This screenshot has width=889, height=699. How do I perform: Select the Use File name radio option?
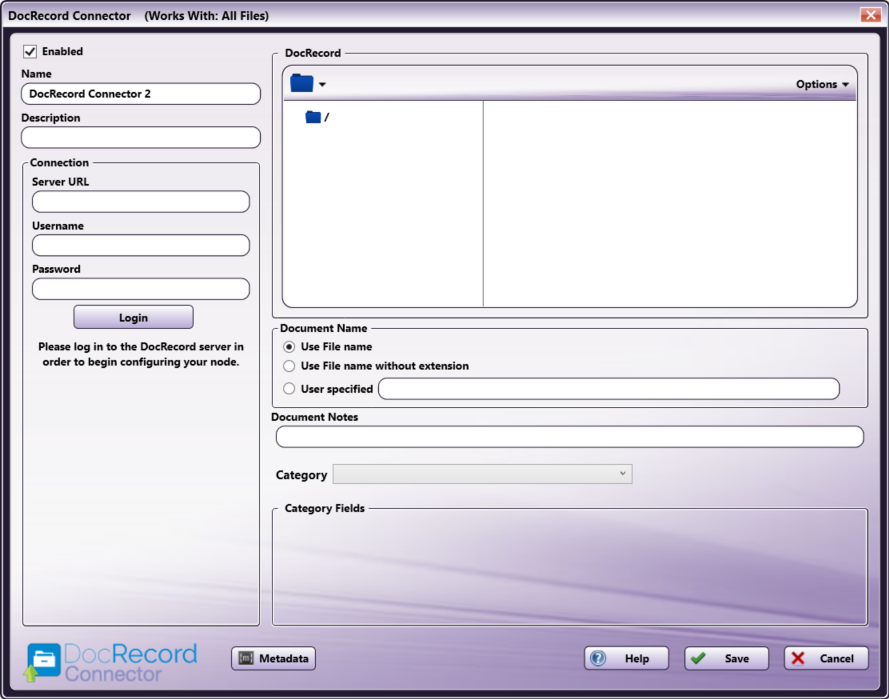(289, 346)
